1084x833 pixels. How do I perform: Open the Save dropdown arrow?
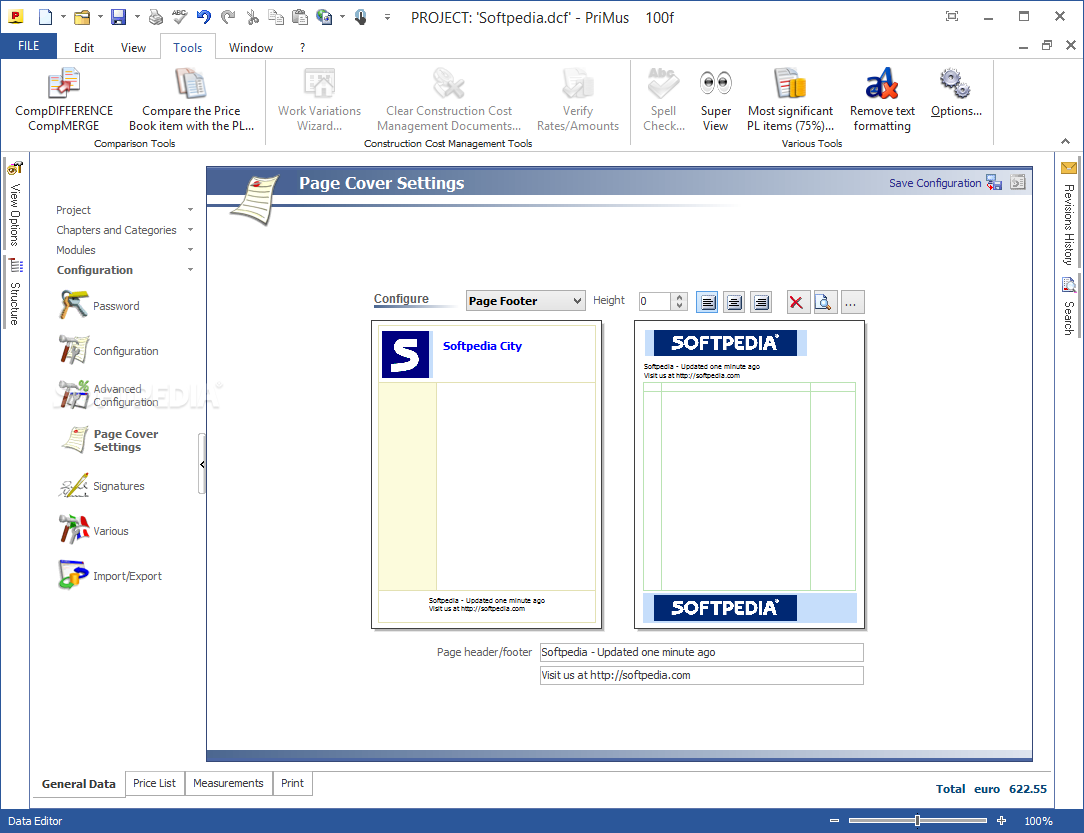click(137, 17)
